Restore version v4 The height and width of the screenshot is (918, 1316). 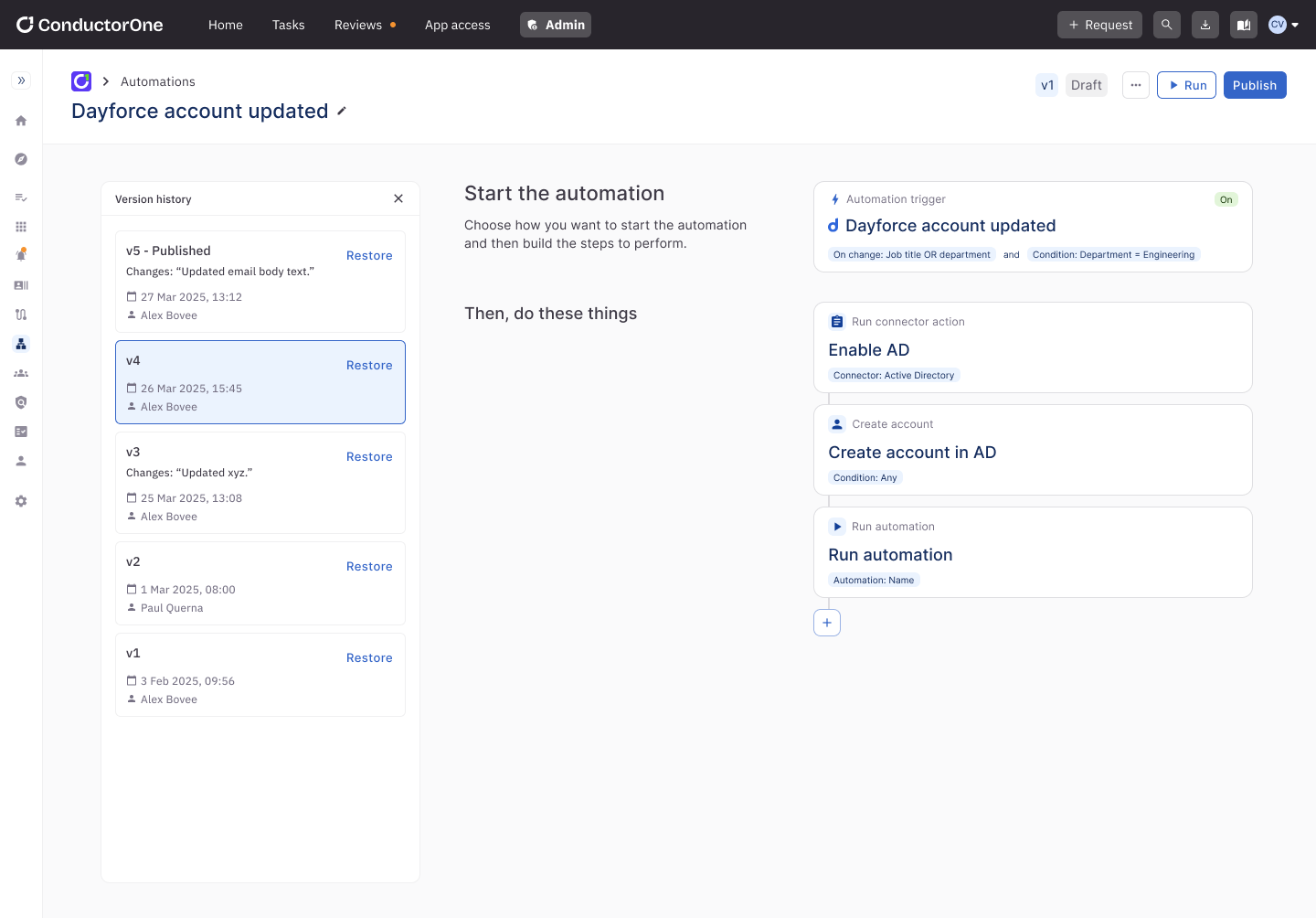(x=369, y=365)
